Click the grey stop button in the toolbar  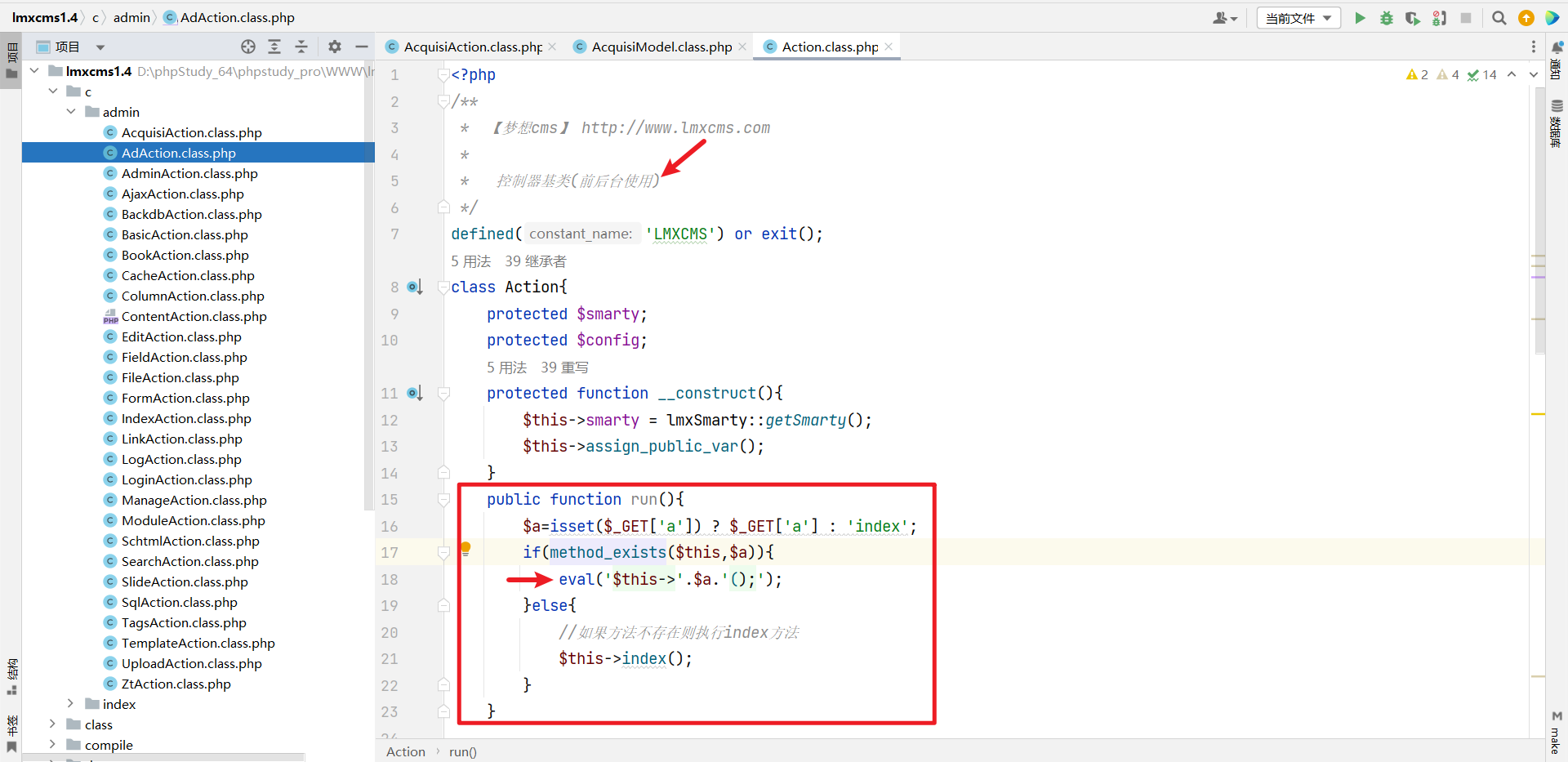coord(1466,18)
